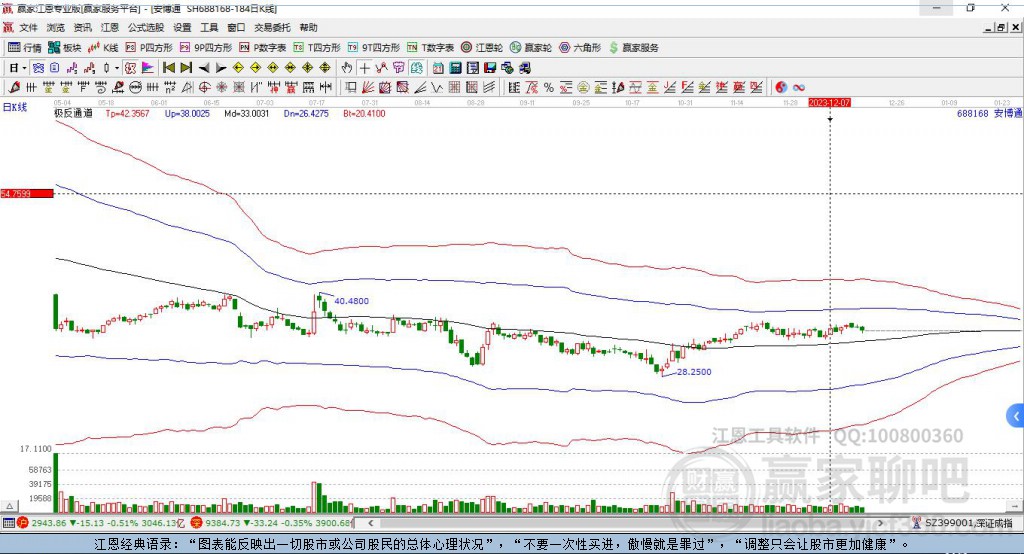1024x554 pixels.
Task: Open 赢家服务 with dollar icon
Action: pyautogui.click(x=633, y=48)
